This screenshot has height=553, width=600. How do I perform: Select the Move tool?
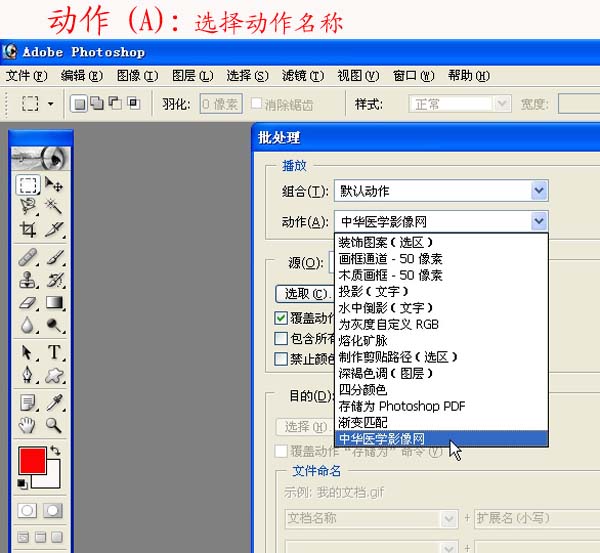tap(54, 184)
